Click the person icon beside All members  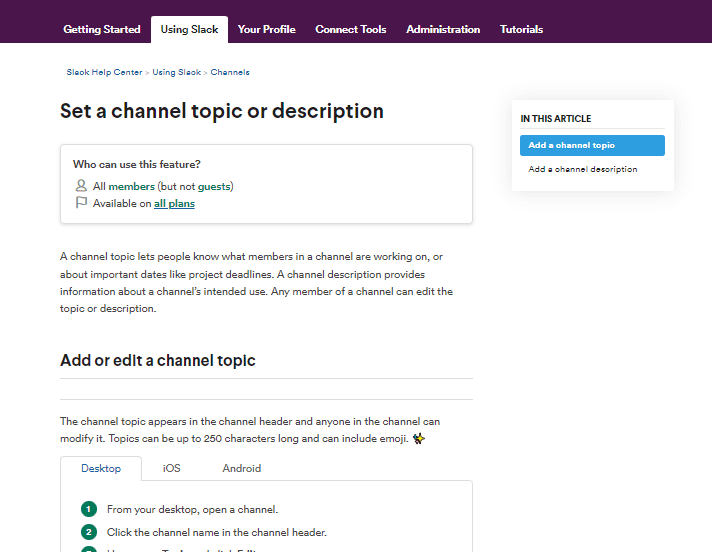[x=81, y=186]
